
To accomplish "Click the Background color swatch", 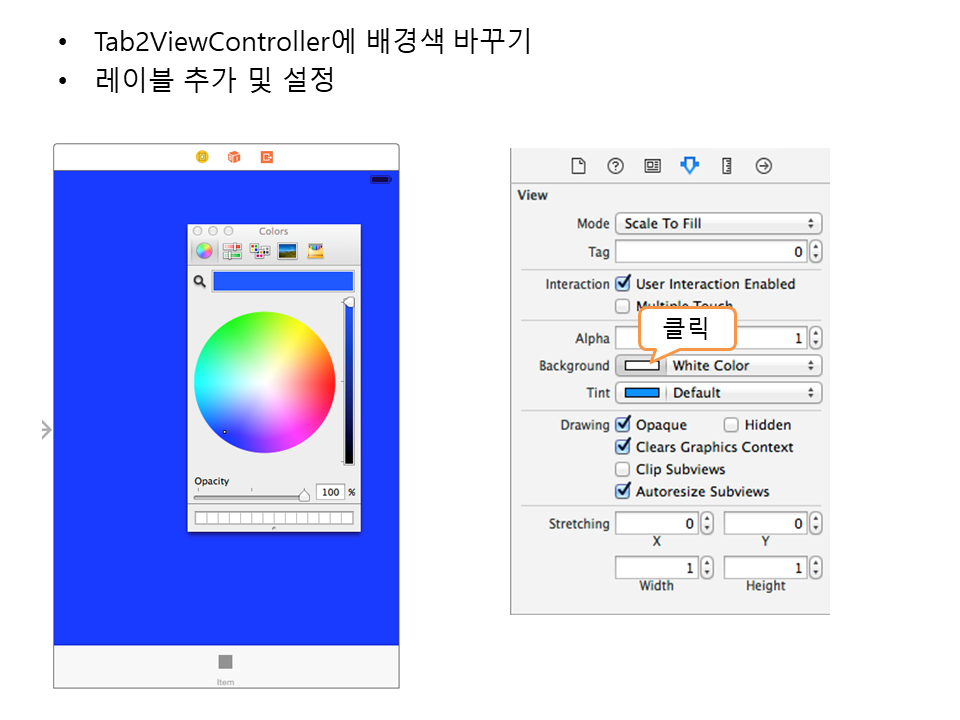I will [x=641, y=366].
